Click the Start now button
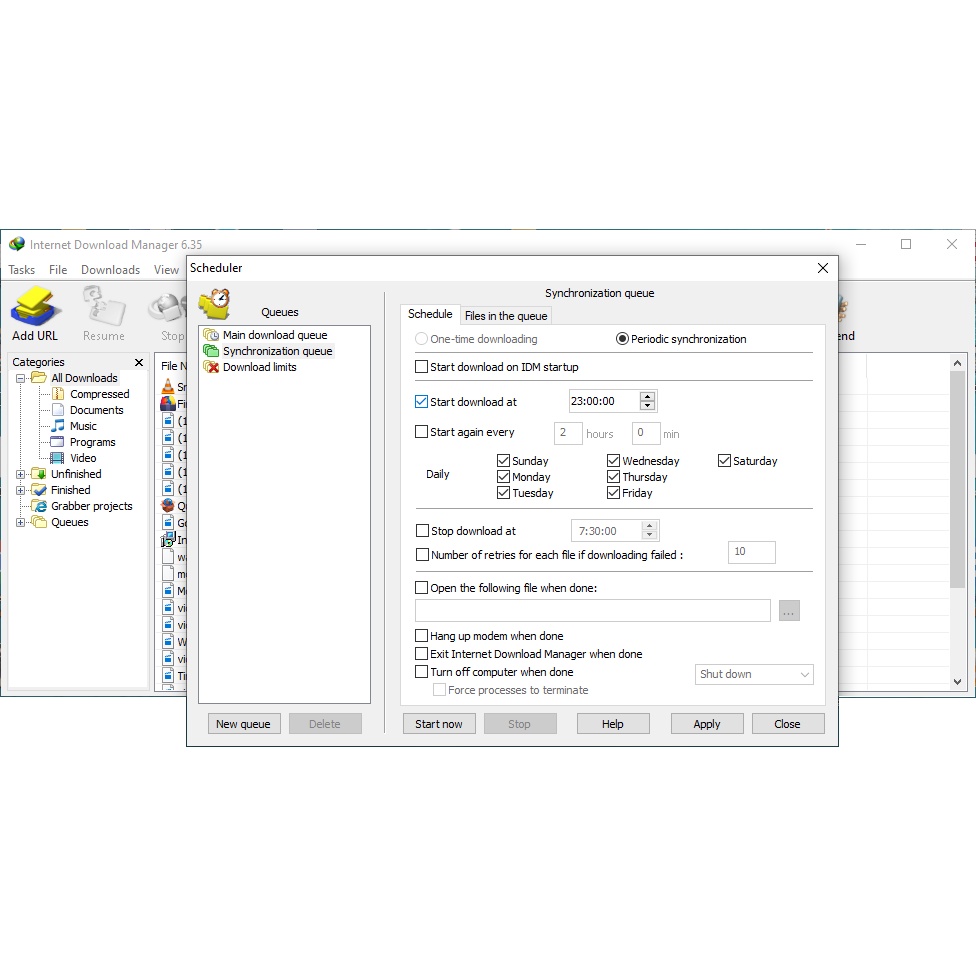 pyautogui.click(x=439, y=724)
